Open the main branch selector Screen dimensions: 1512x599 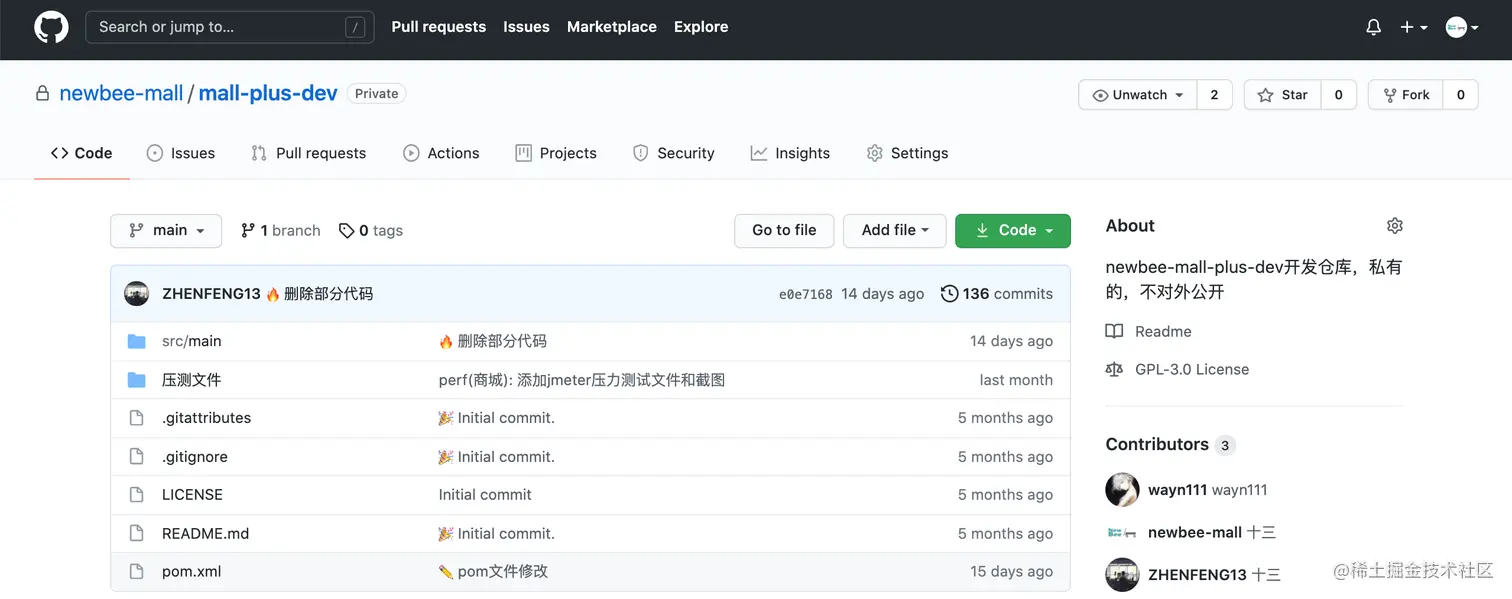point(166,230)
